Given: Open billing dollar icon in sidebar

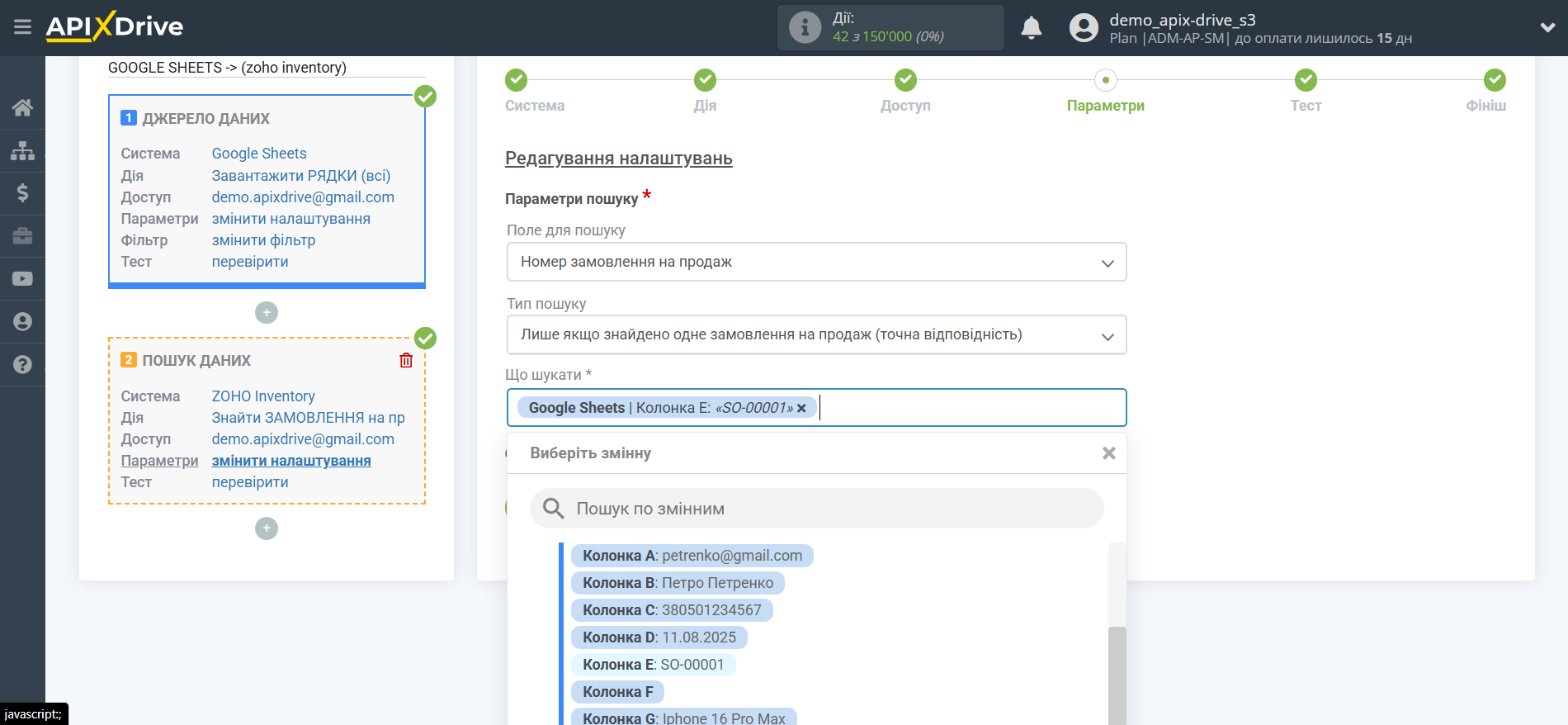Looking at the screenshot, I should point(22,193).
